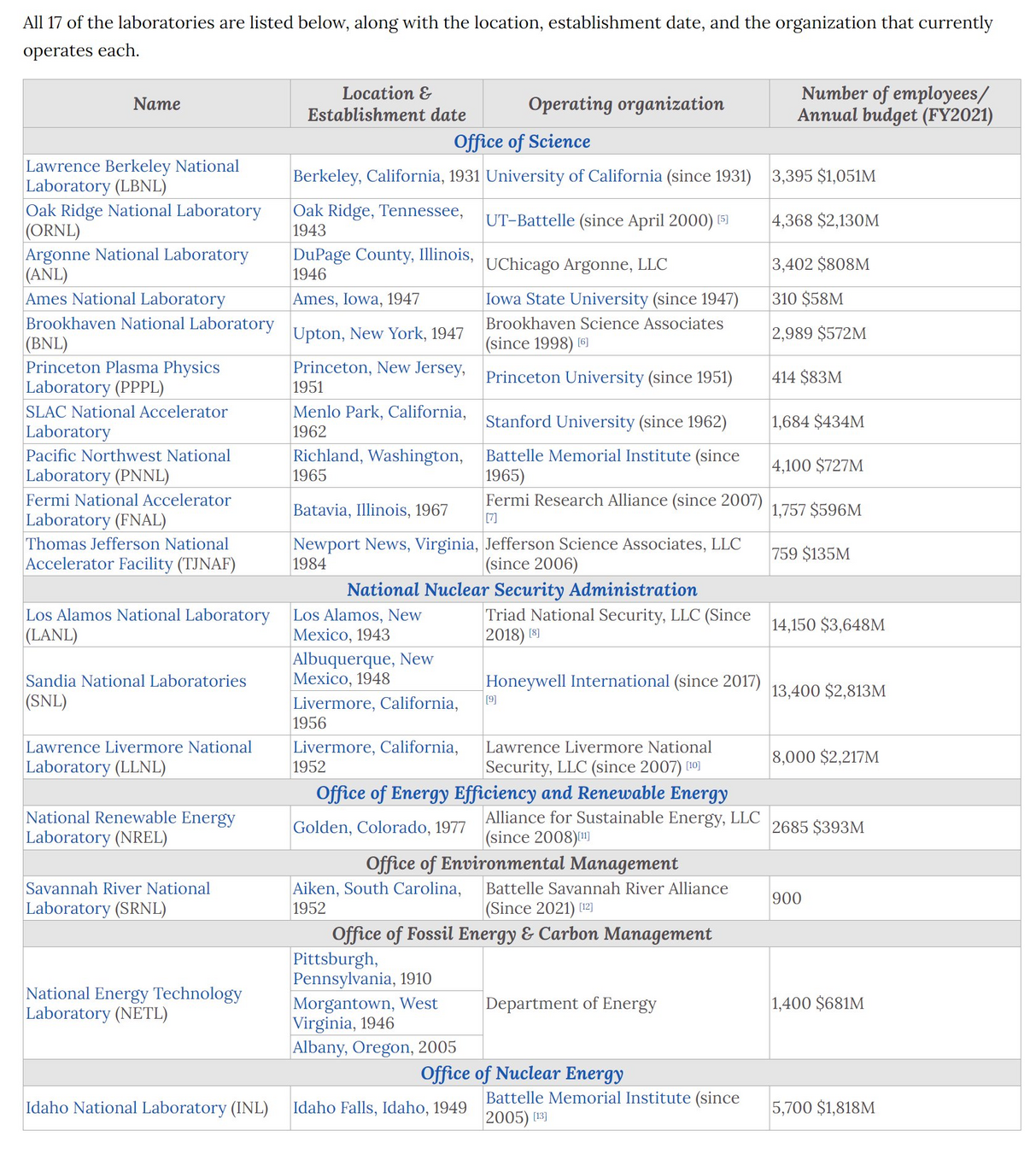The width and height of the screenshot is (1036, 1154).
Task: Follow the Newport News, Virginia link
Action: pos(385,544)
